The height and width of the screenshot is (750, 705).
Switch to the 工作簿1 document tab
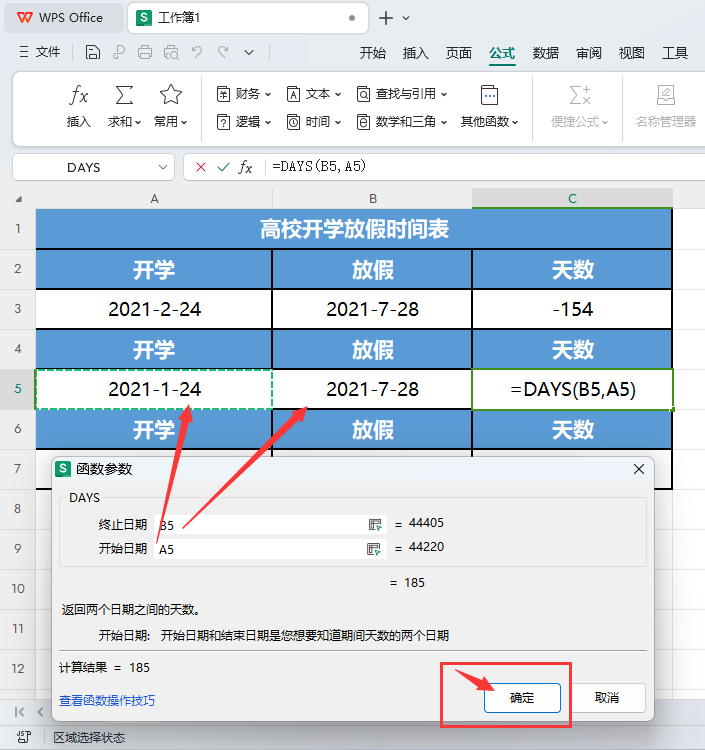[248, 18]
